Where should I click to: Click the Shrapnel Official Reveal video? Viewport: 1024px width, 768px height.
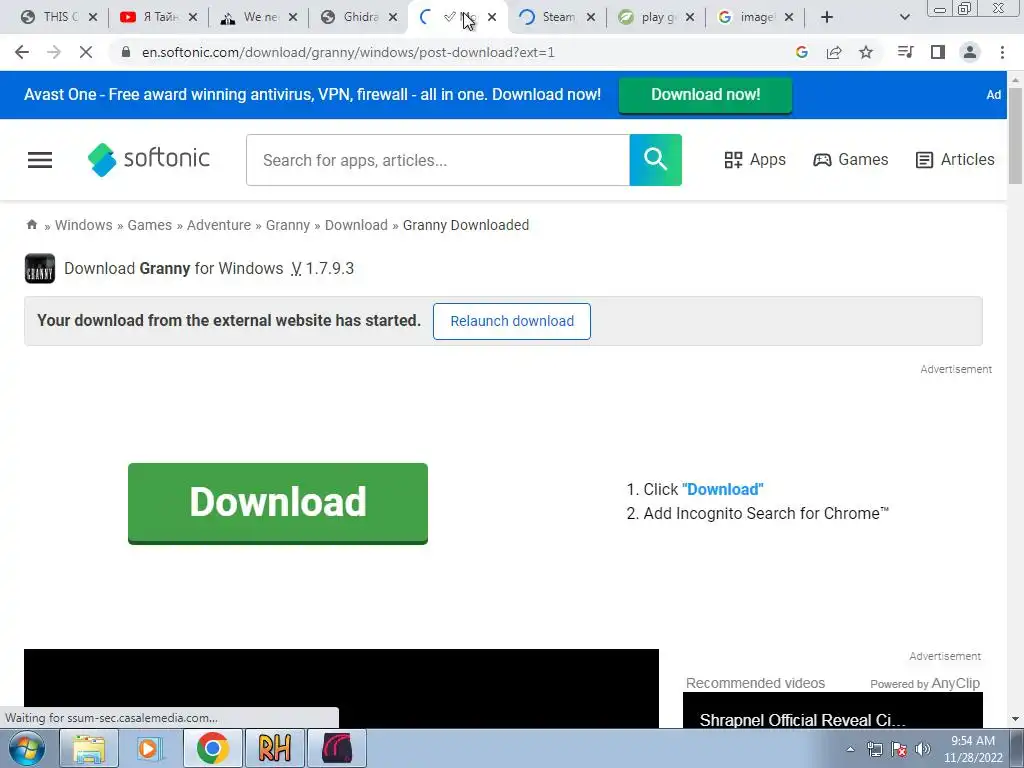[833, 711]
